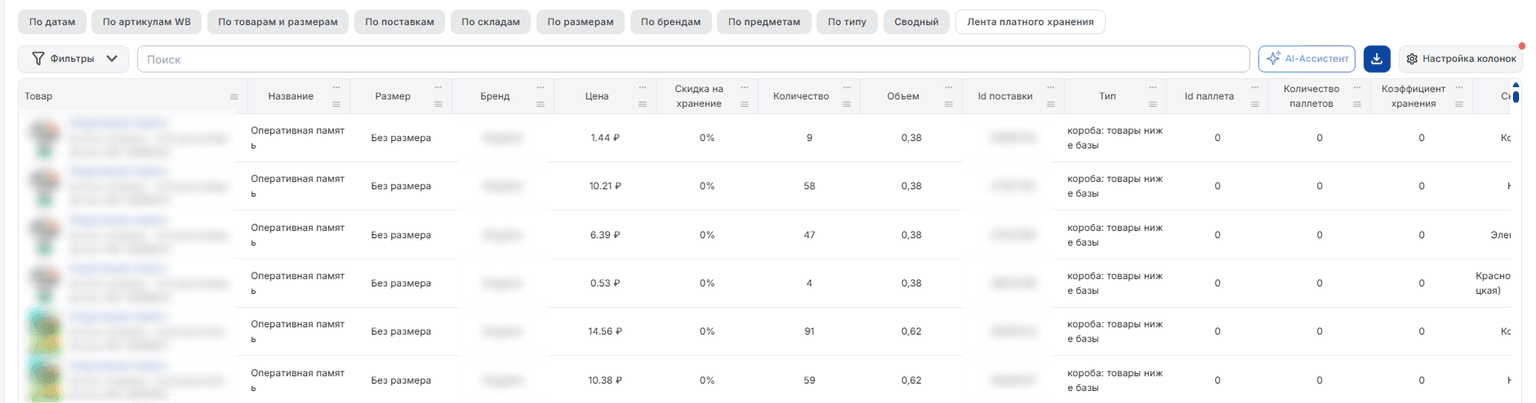Open three-dot options on Количество column
Image resolution: width=1536 pixels, height=403 pixels.
click(846, 87)
